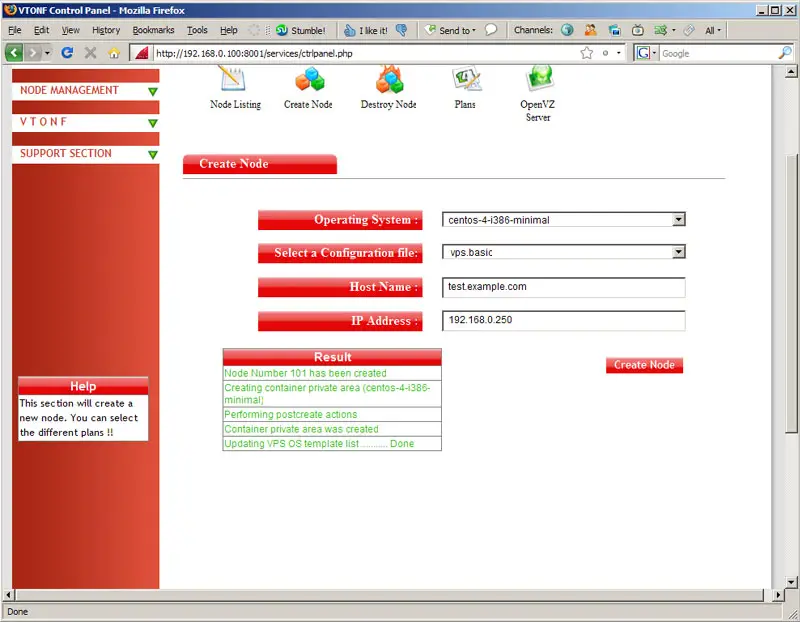Click the Google search box

718,53
